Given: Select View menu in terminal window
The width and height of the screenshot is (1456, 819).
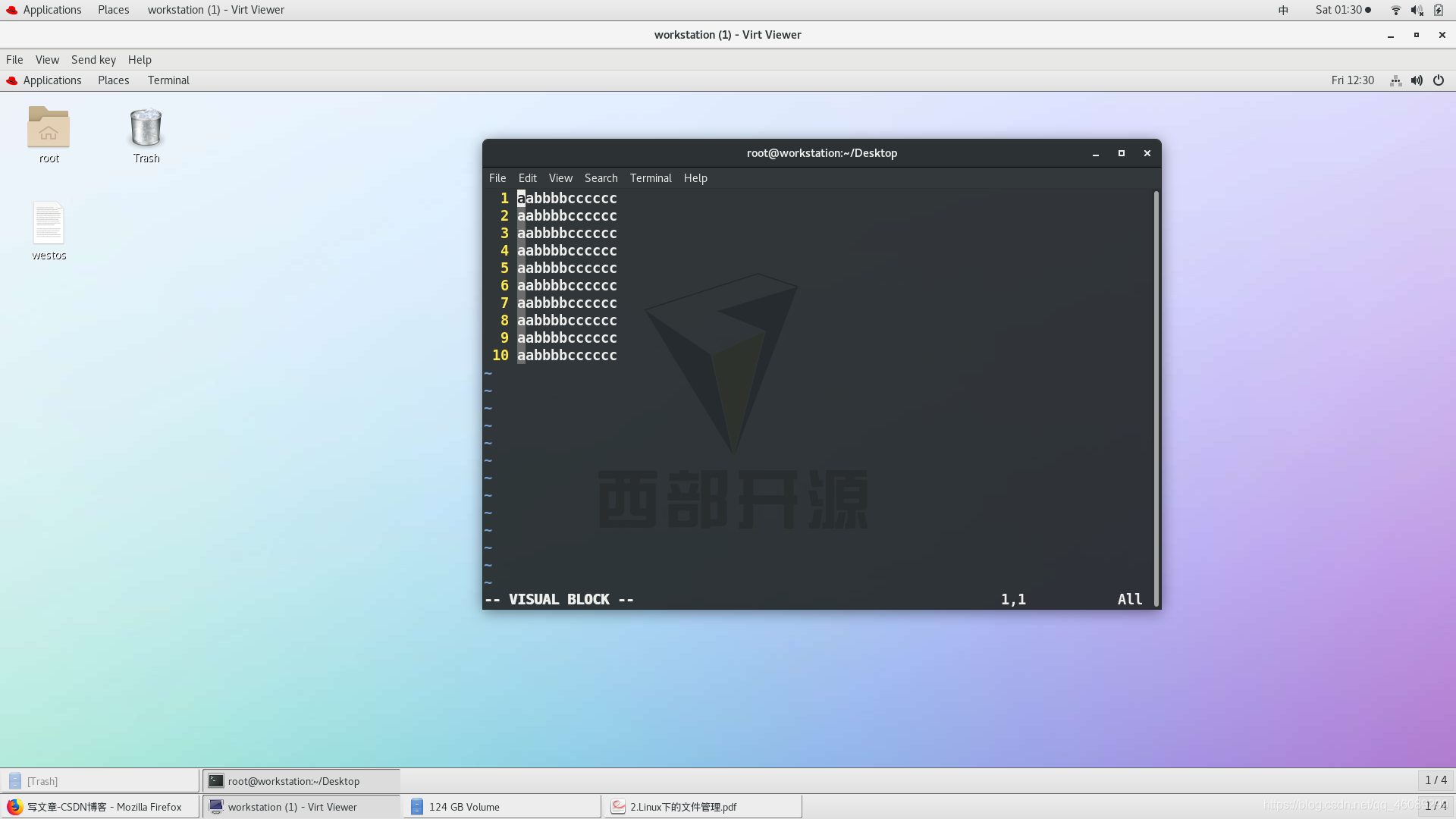Looking at the screenshot, I should pyautogui.click(x=560, y=178).
